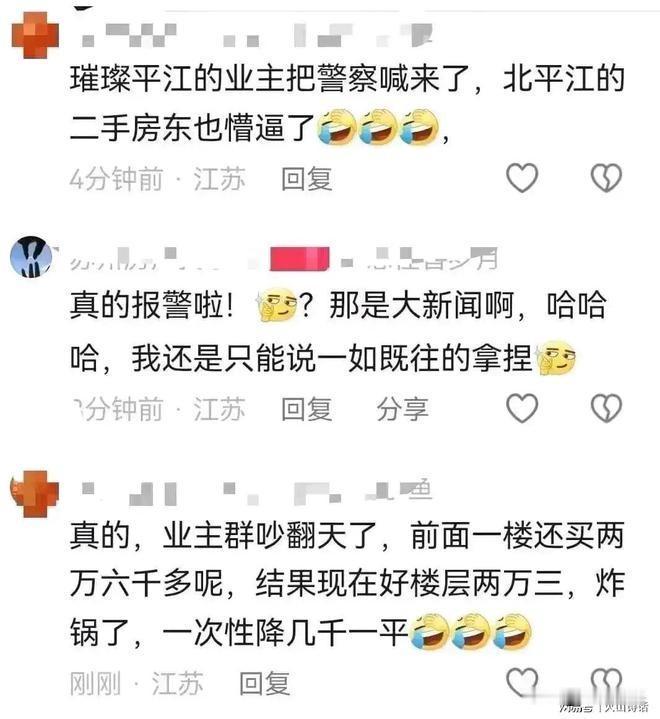The image size is (660, 719).
Task: Like the first comment about 璀璨平江
Action: point(522,177)
